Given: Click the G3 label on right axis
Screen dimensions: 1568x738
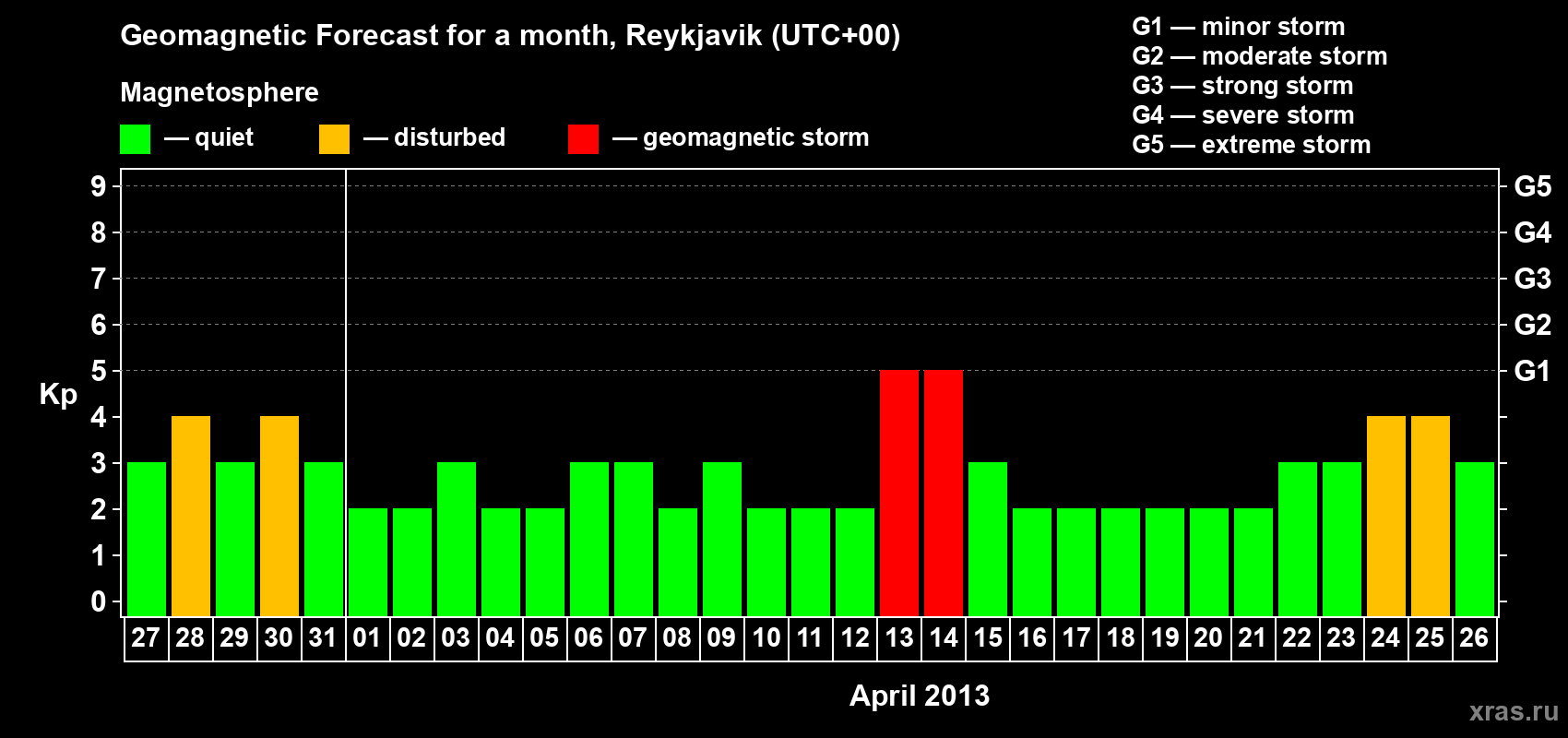Looking at the screenshot, I should [1532, 279].
